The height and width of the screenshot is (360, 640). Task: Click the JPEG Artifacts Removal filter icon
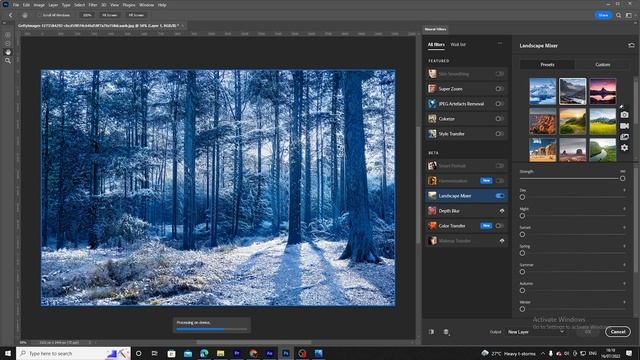pyautogui.click(x=432, y=104)
